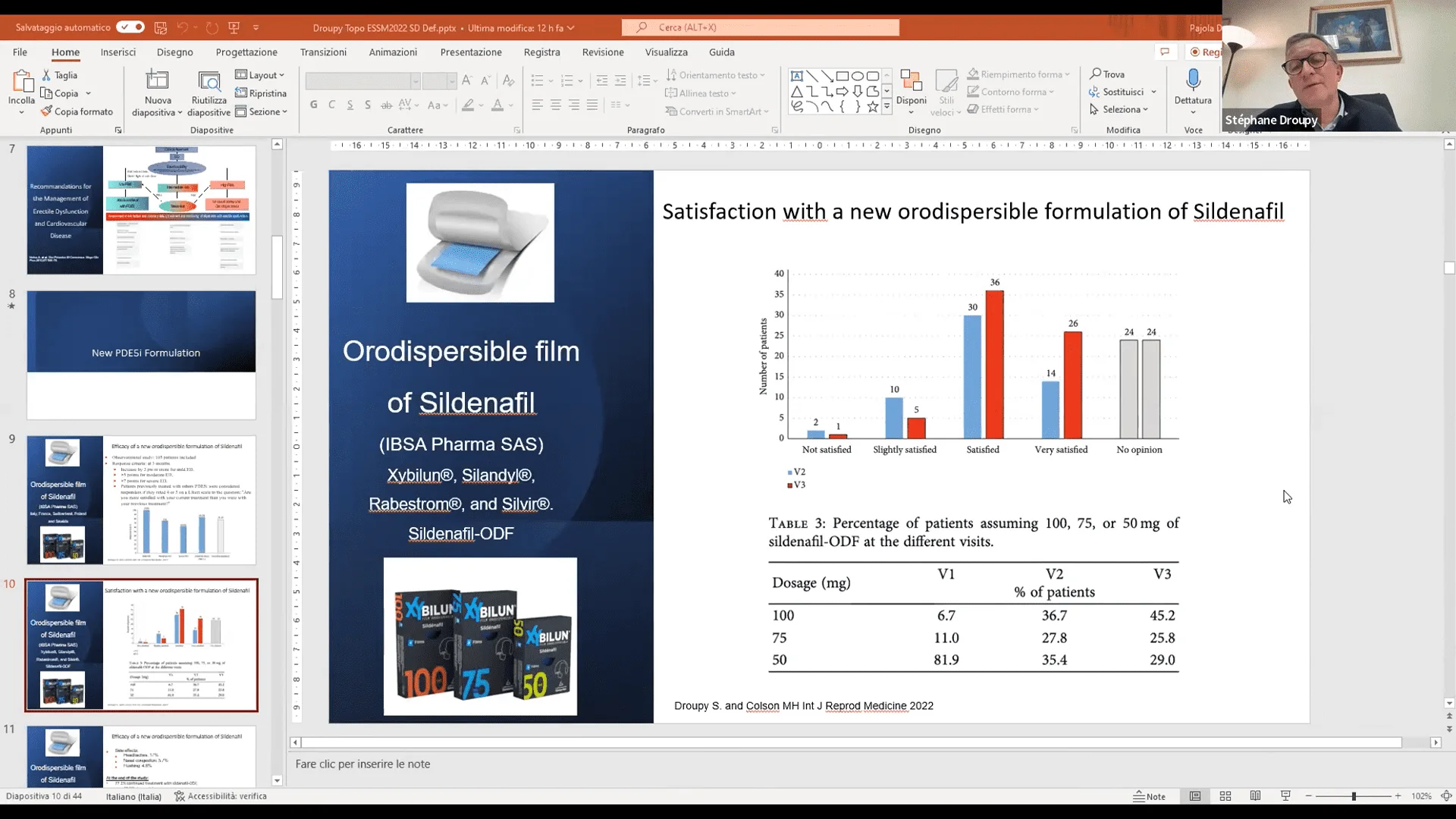Switch to the Disegno tab
1456x819 pixels.
tap(175, 52)
